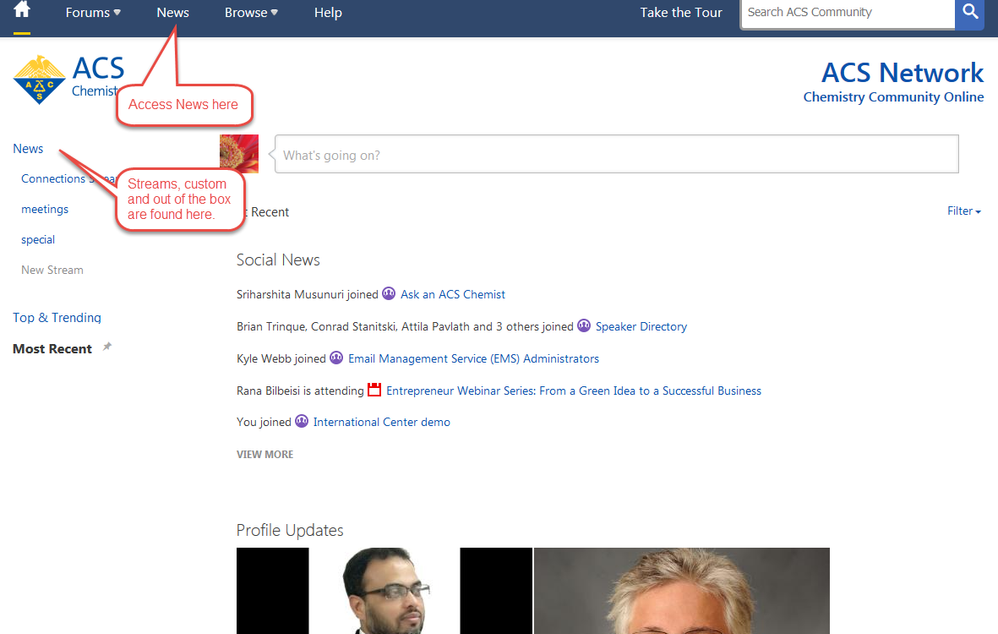Open the Browse dropdown menu
The image size is (998, 634).
[x=251, y=13]
